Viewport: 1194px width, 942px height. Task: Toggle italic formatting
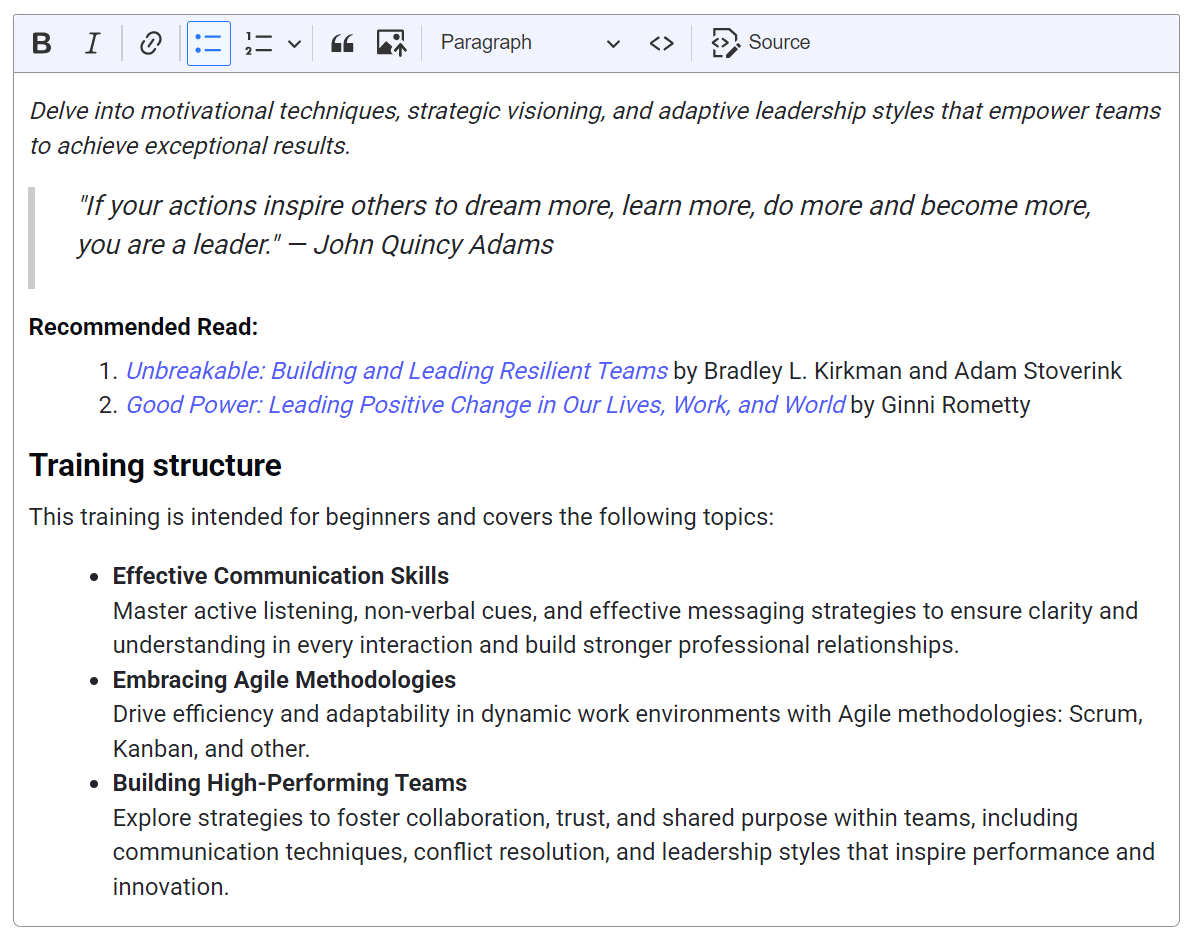(x=92, y=43)
